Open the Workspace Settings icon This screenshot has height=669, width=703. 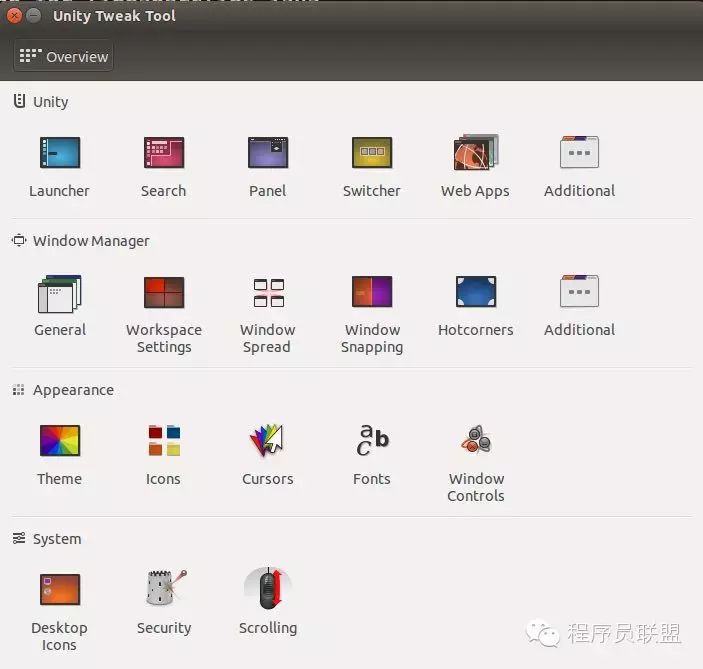(164, 292)
